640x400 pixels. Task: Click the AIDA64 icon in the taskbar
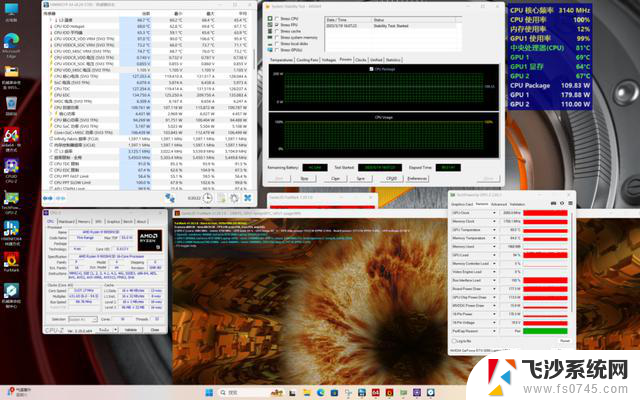point(376,393)
